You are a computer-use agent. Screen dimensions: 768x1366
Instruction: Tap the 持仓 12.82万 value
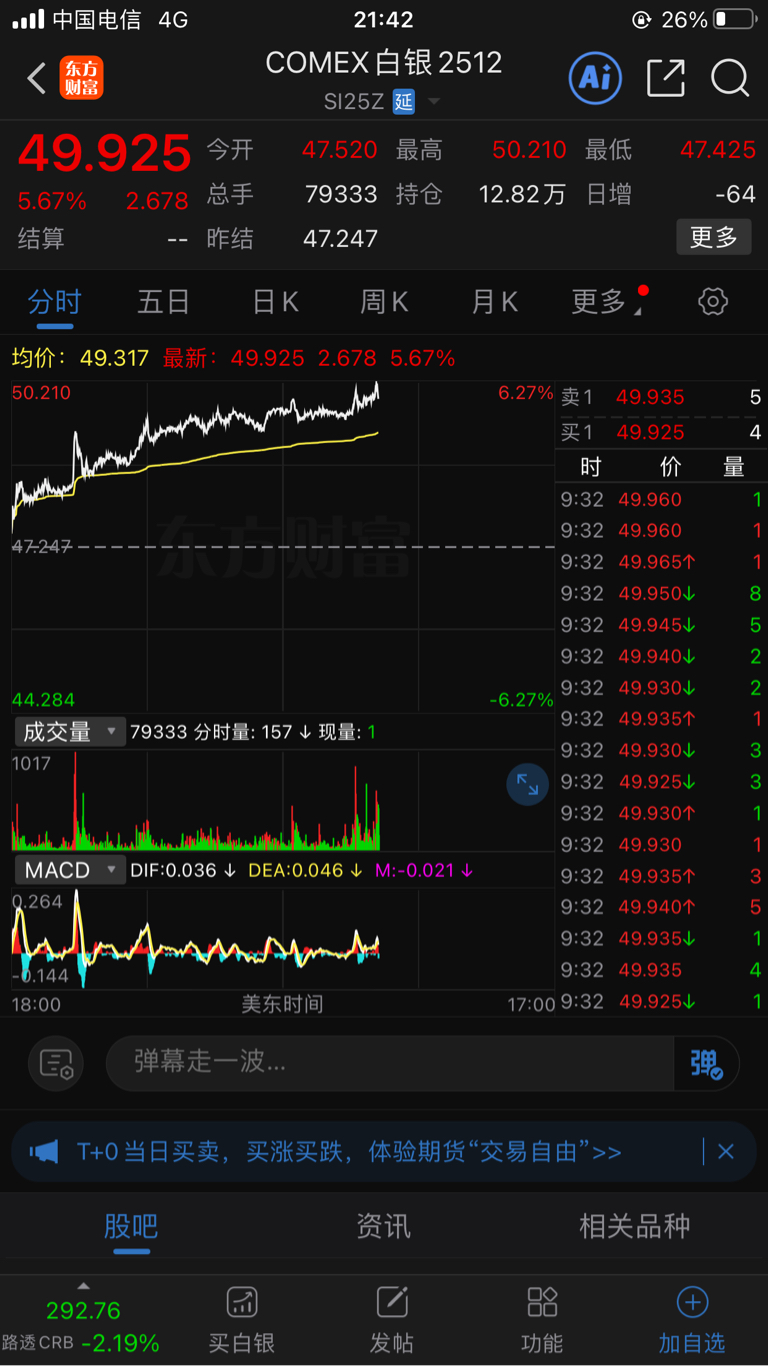(522, 194)
